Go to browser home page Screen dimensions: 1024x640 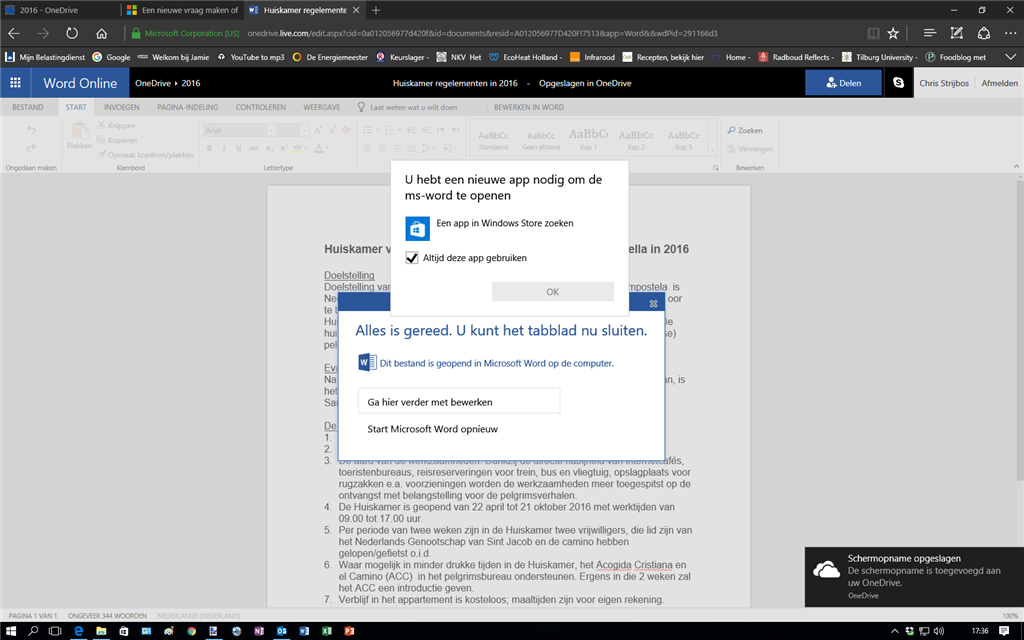click(101, 33)
